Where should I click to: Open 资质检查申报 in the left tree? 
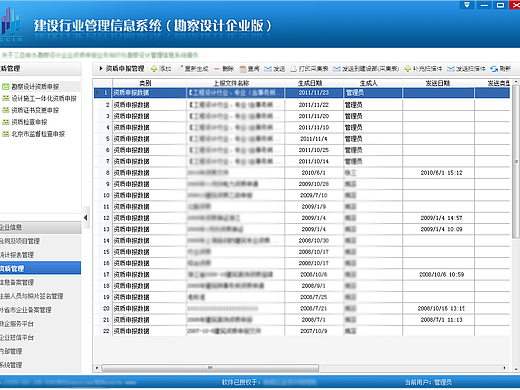(29, 122)
